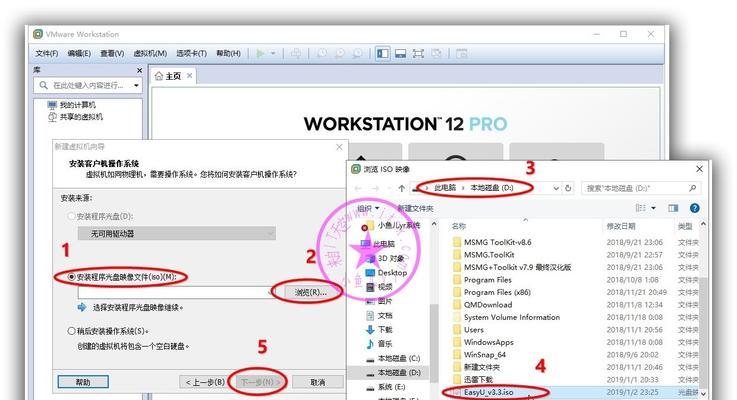Enter full screen mode icon in VMware toolbar

click(x=418, y=54)
